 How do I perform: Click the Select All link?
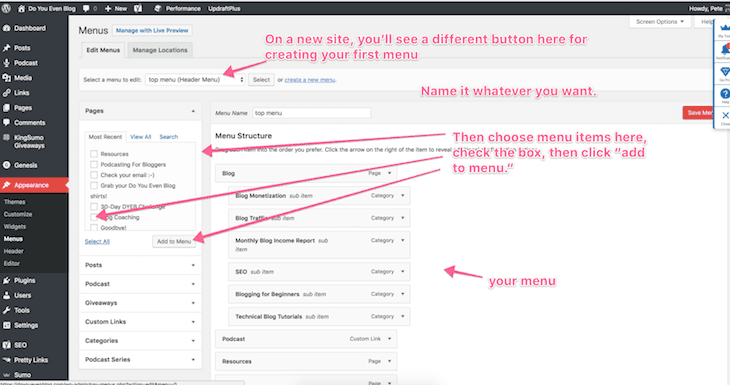pyautogui.click(x=97, y=242)
